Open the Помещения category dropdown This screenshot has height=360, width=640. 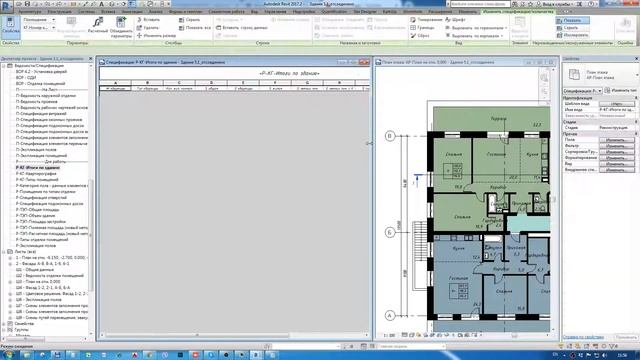39,20
